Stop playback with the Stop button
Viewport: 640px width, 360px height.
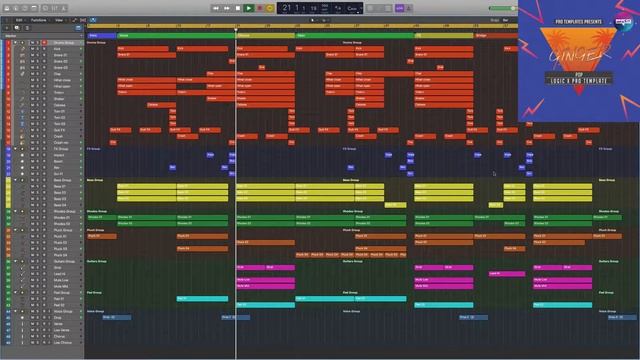tap(238, 8)
